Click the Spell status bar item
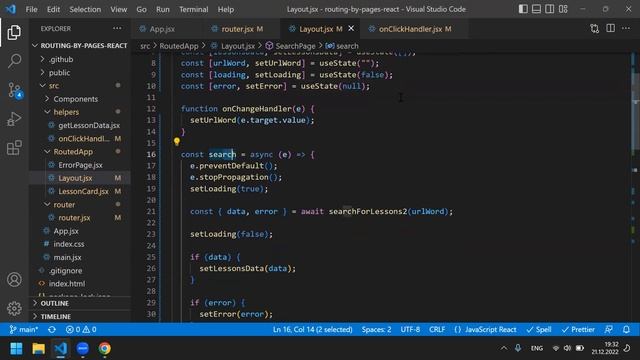 pos(539,329)
